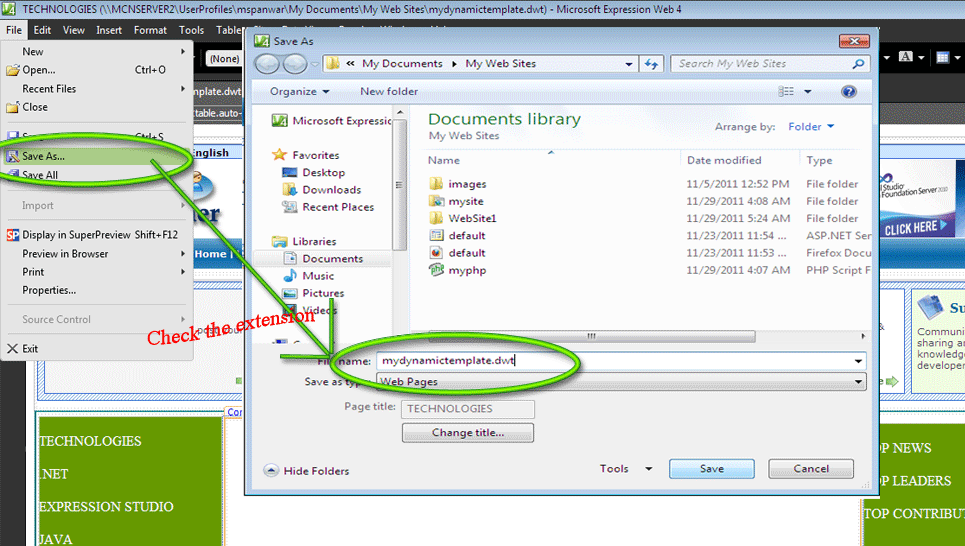Open Desktop in Favorites
This screenshot has width=965, height=546.
click(x=323, y=173)
